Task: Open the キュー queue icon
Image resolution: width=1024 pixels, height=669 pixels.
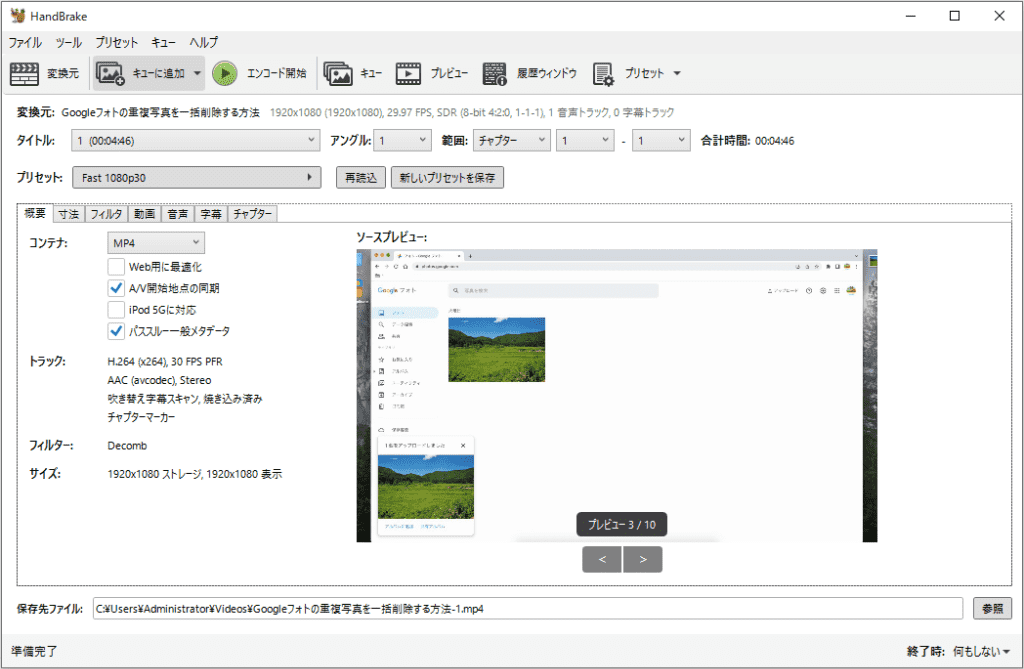Action: [338, 73]
